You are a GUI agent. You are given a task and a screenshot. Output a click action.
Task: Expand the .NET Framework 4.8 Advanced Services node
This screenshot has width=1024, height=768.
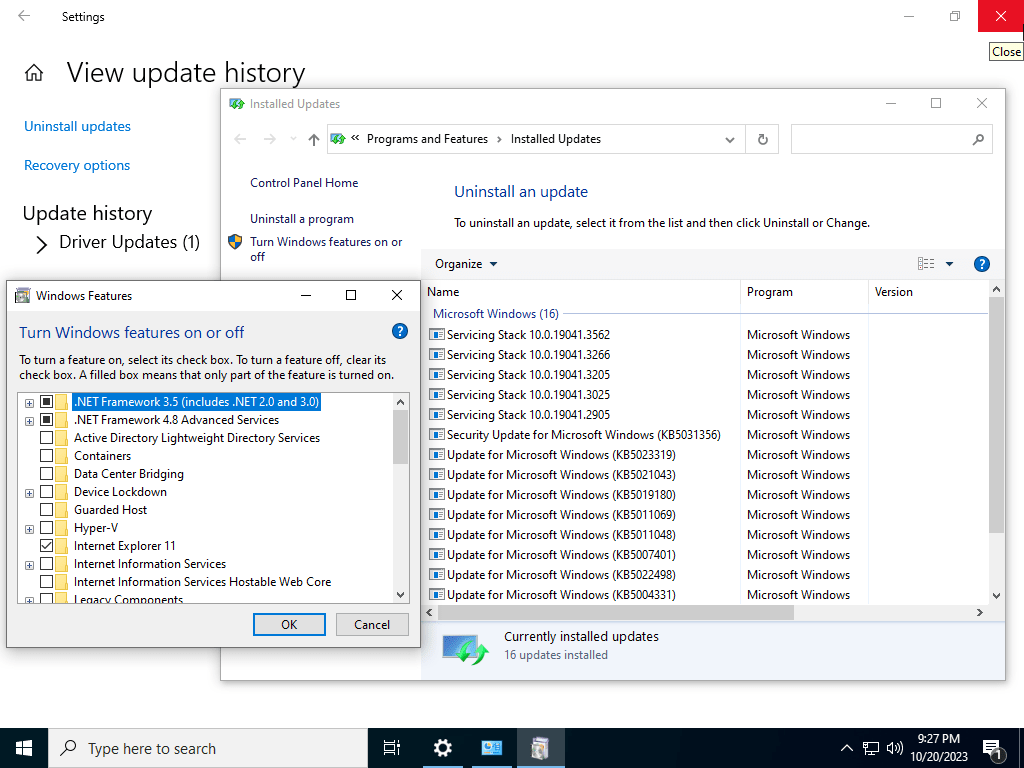(29, 421)
